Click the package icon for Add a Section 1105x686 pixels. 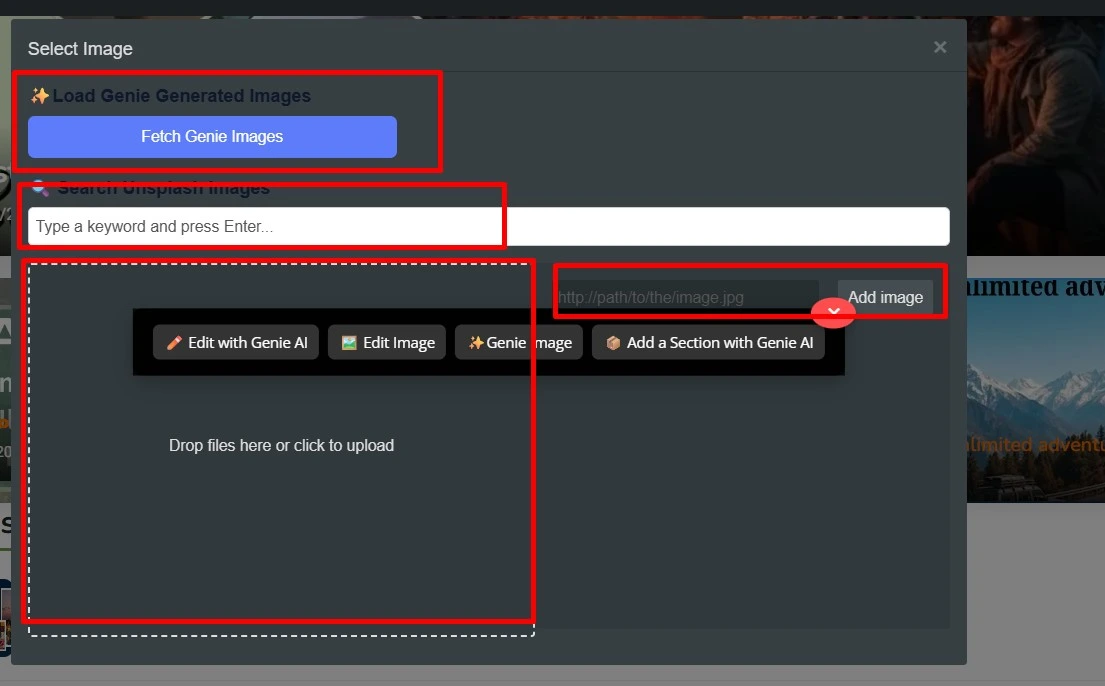613,343
